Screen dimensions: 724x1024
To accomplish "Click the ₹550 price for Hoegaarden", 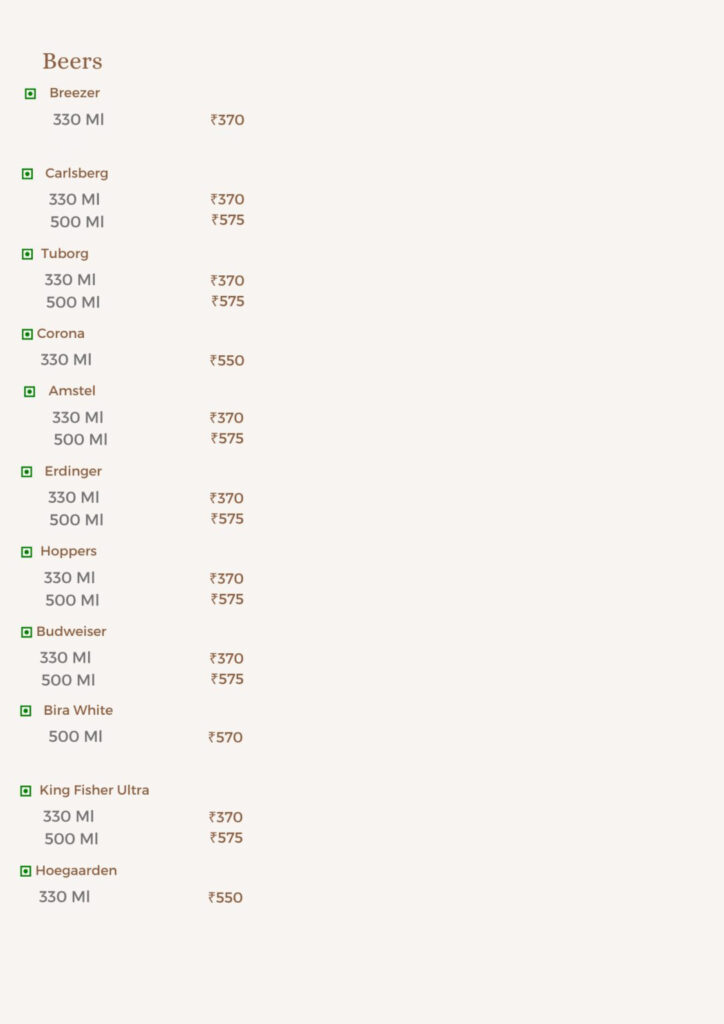I will (x=226, y=898).
